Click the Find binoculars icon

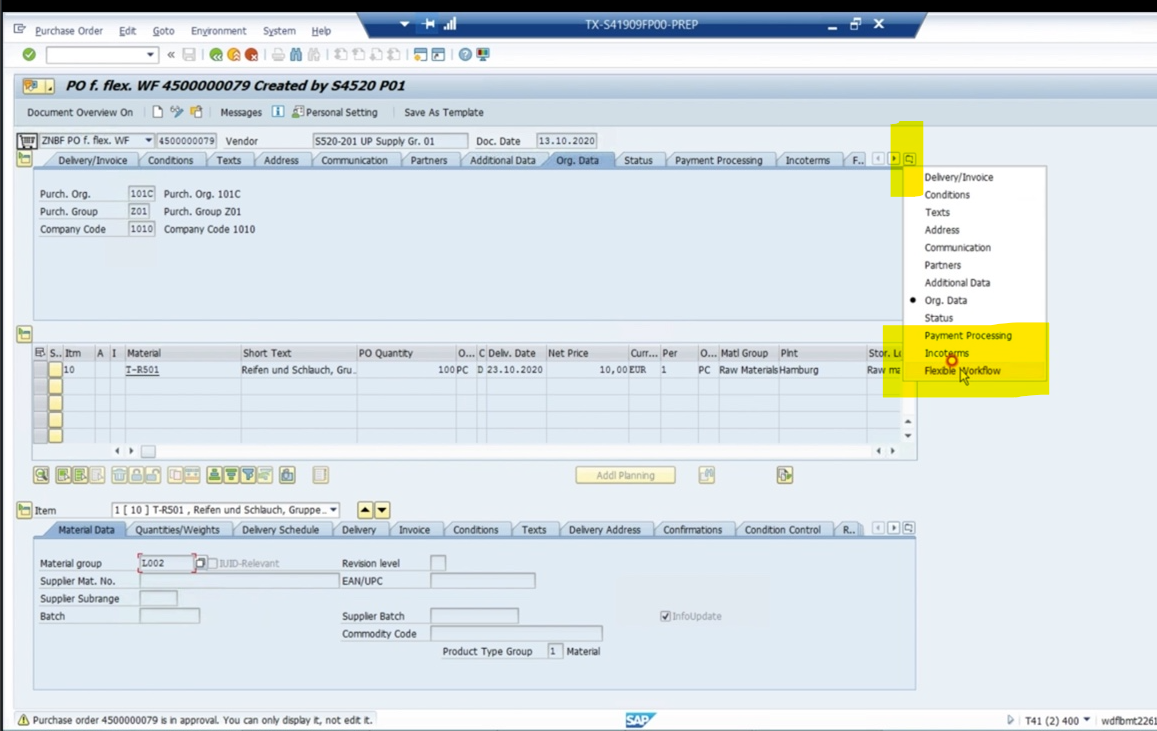(296, 54)
